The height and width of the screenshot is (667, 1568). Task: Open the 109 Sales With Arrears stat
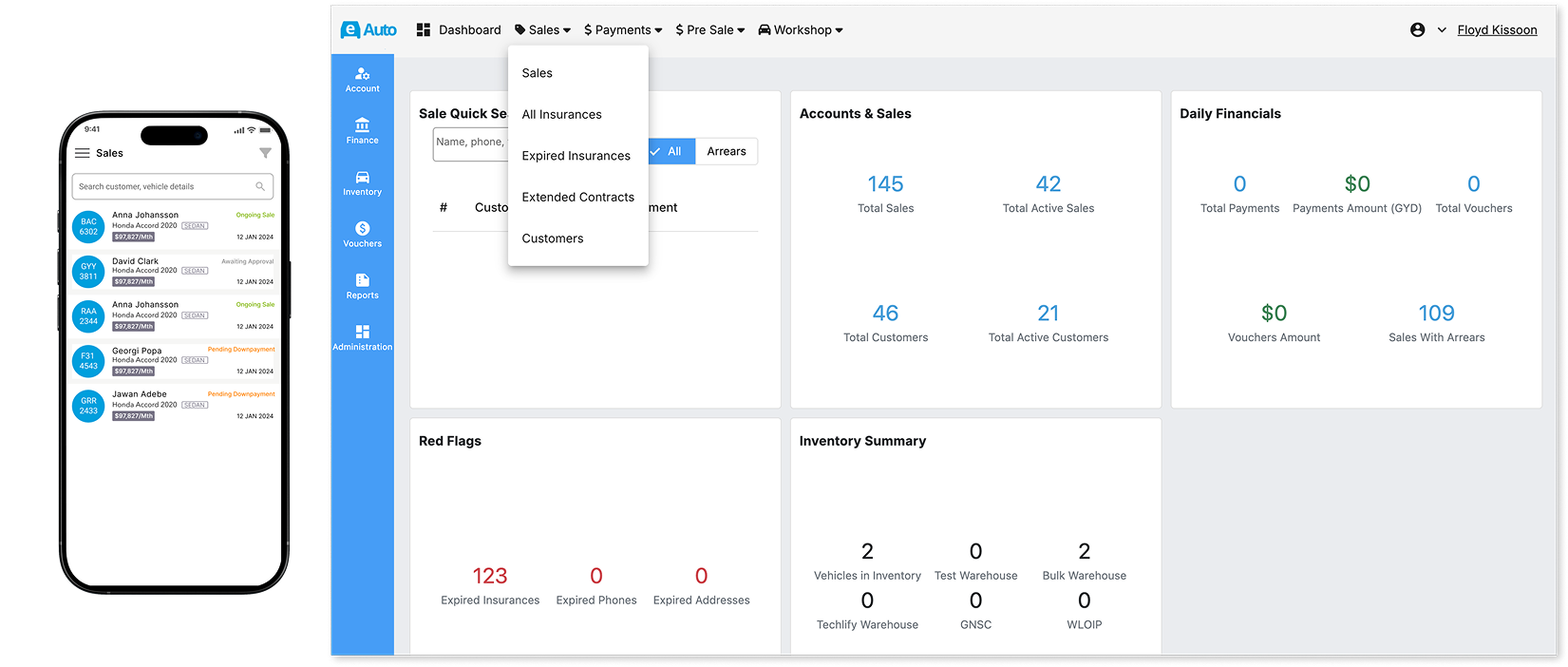(x=1436, y=322)
